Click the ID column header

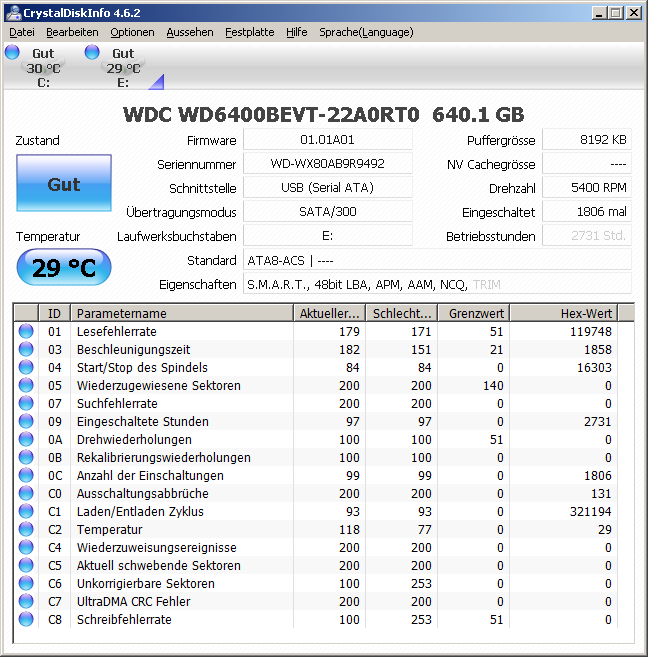pos(54,313)
